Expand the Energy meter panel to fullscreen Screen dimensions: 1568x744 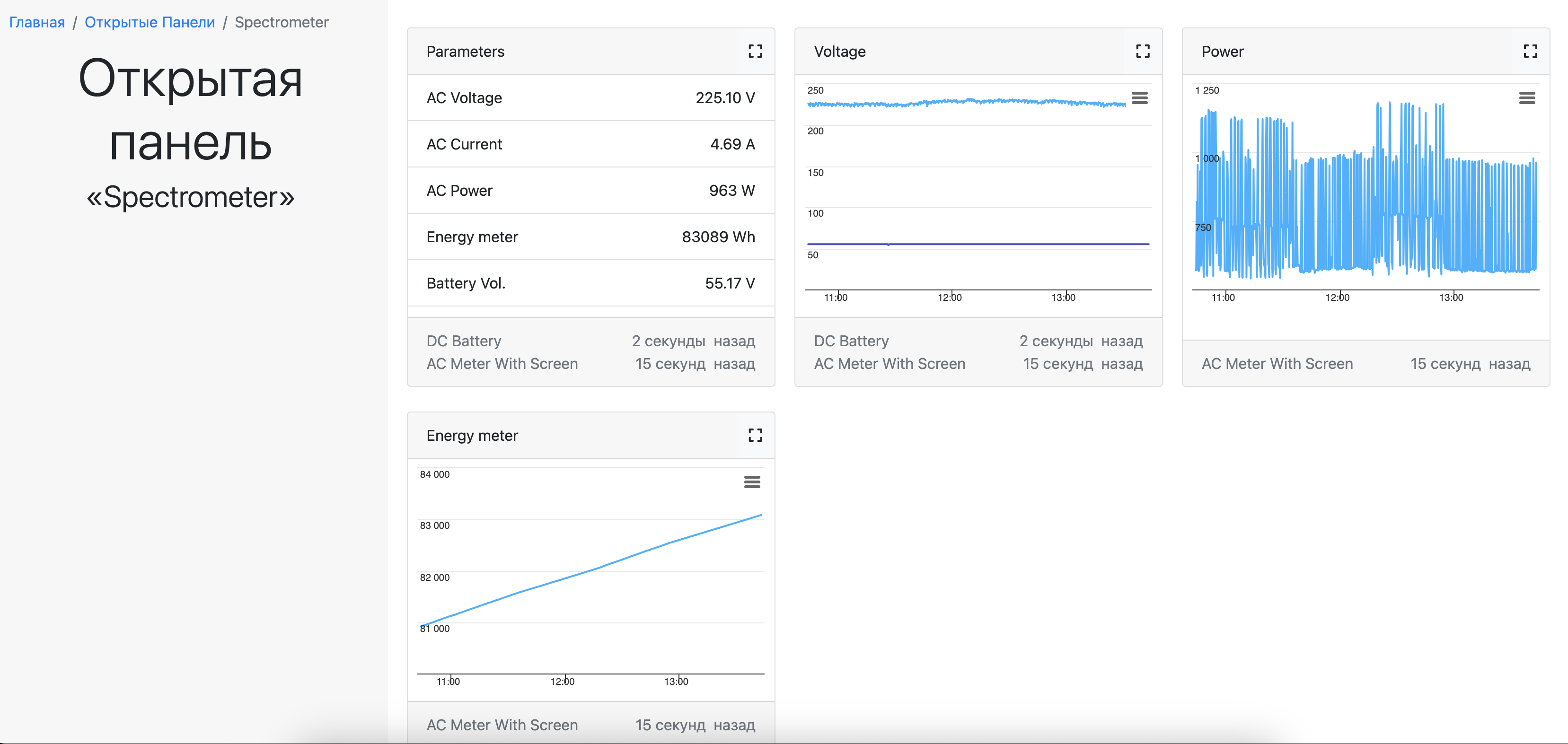tap(755, 435)
